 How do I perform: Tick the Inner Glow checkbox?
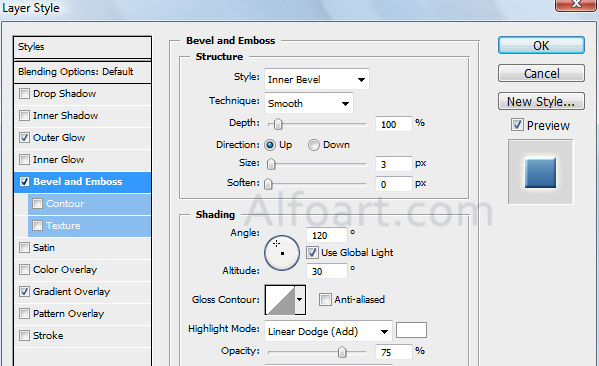click(x=24, y=159)
